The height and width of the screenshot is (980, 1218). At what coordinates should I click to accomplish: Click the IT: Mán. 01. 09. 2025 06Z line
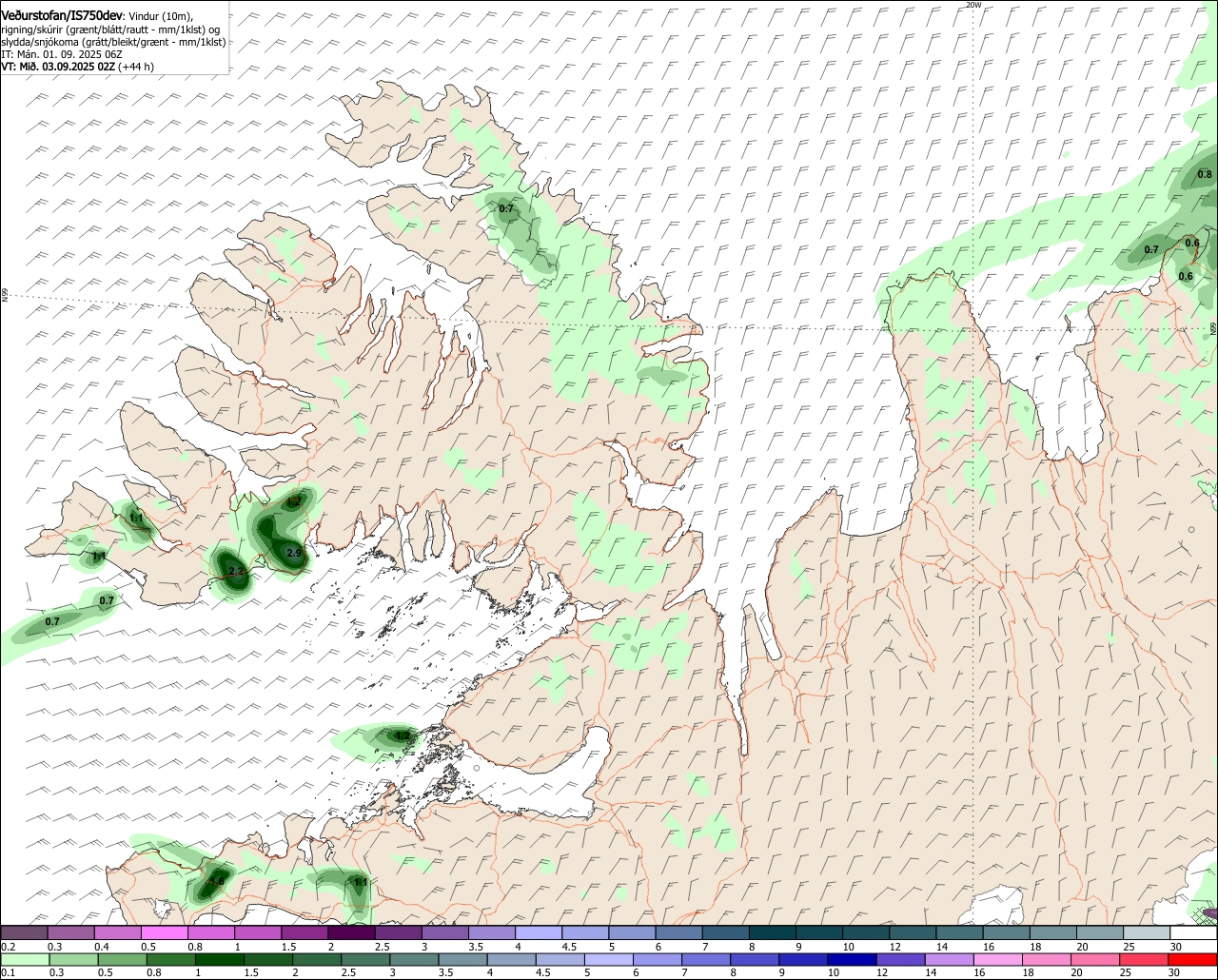click(x=61, y=54)
